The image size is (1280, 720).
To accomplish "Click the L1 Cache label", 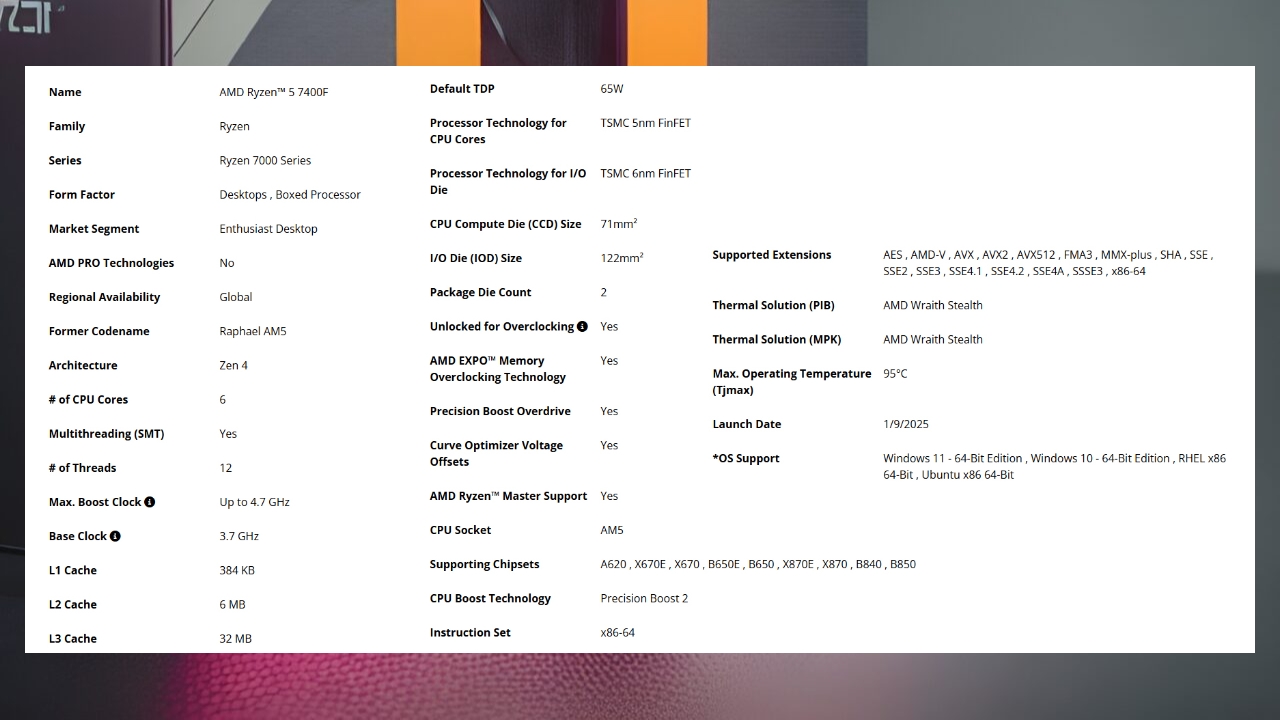I will click(x=73, y=570).
